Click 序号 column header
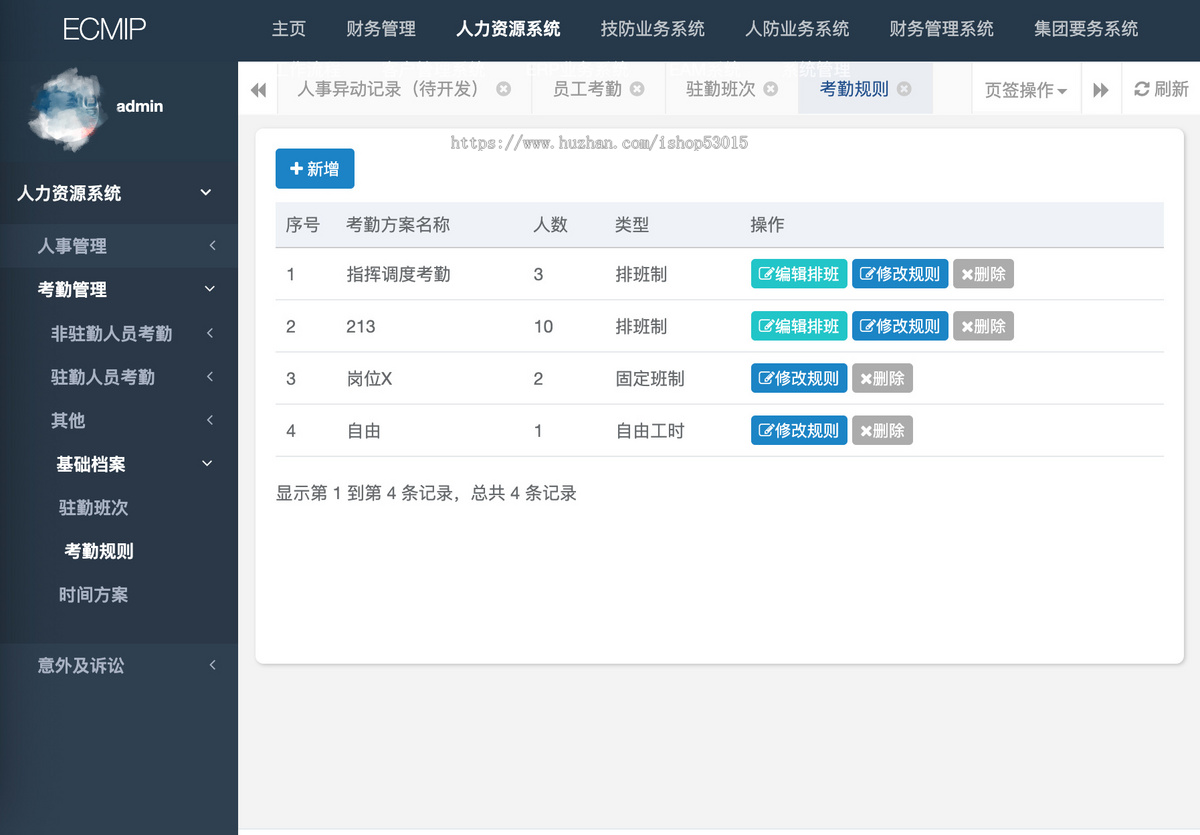Viewport: 1200px width, 835px height. point(303,225)
